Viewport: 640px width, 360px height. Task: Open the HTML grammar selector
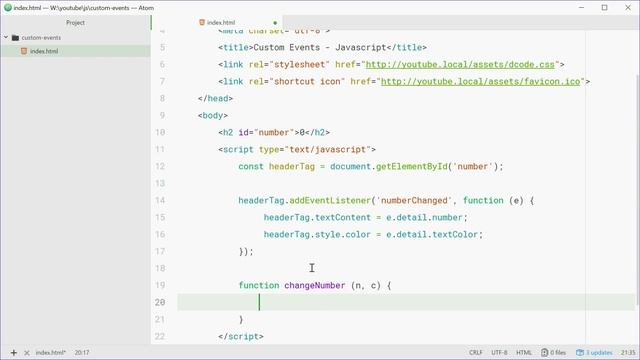(524, 353)
